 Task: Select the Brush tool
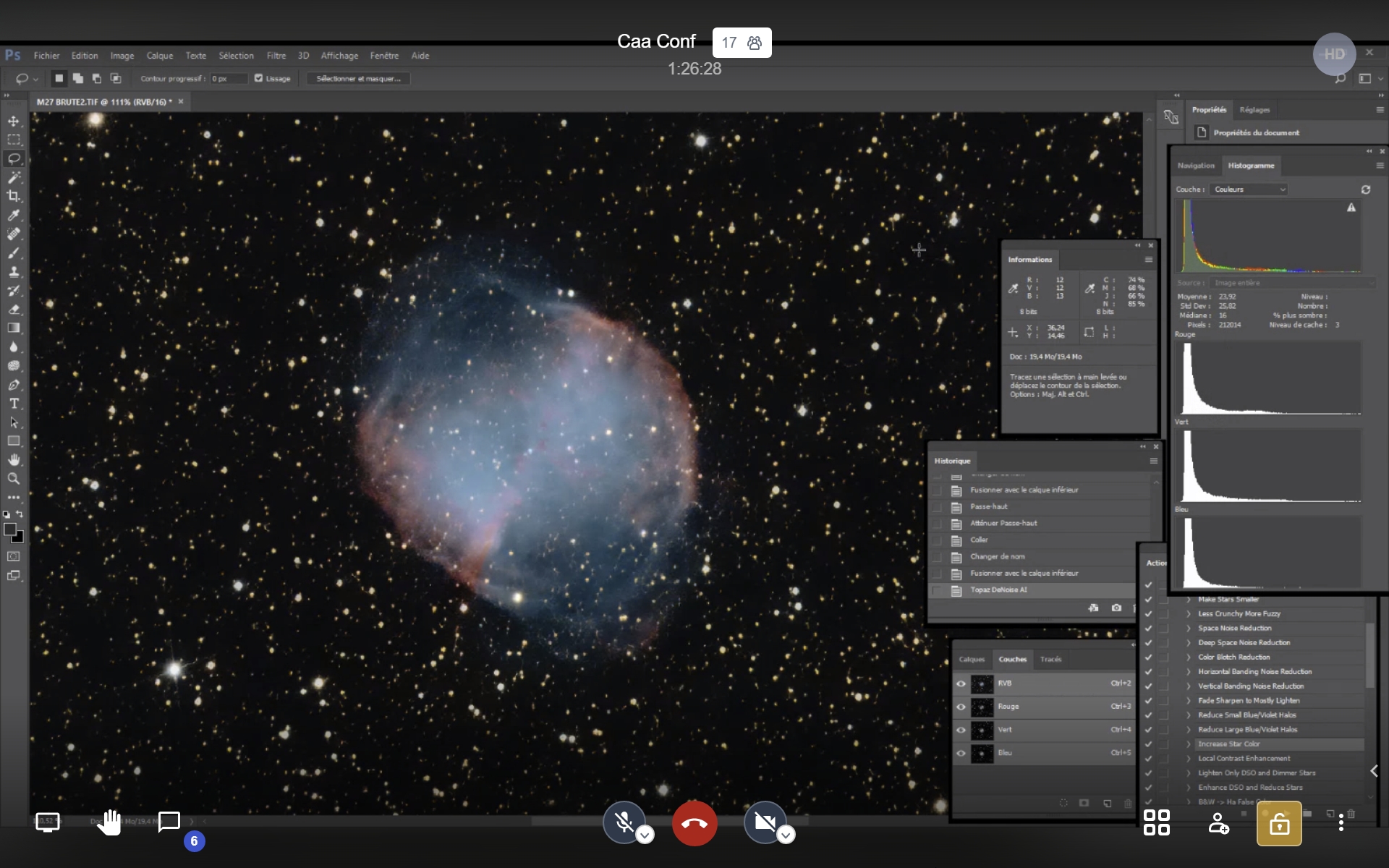point(14,253)
